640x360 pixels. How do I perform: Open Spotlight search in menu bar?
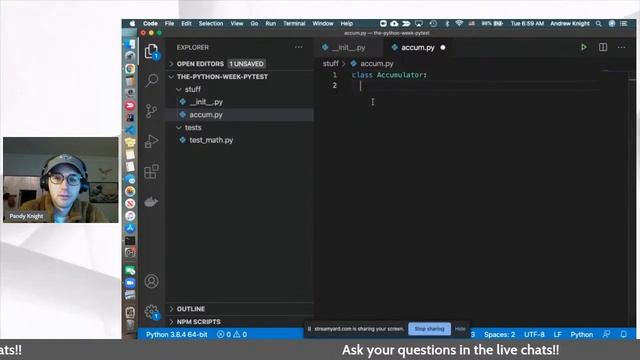click(599, 24)
